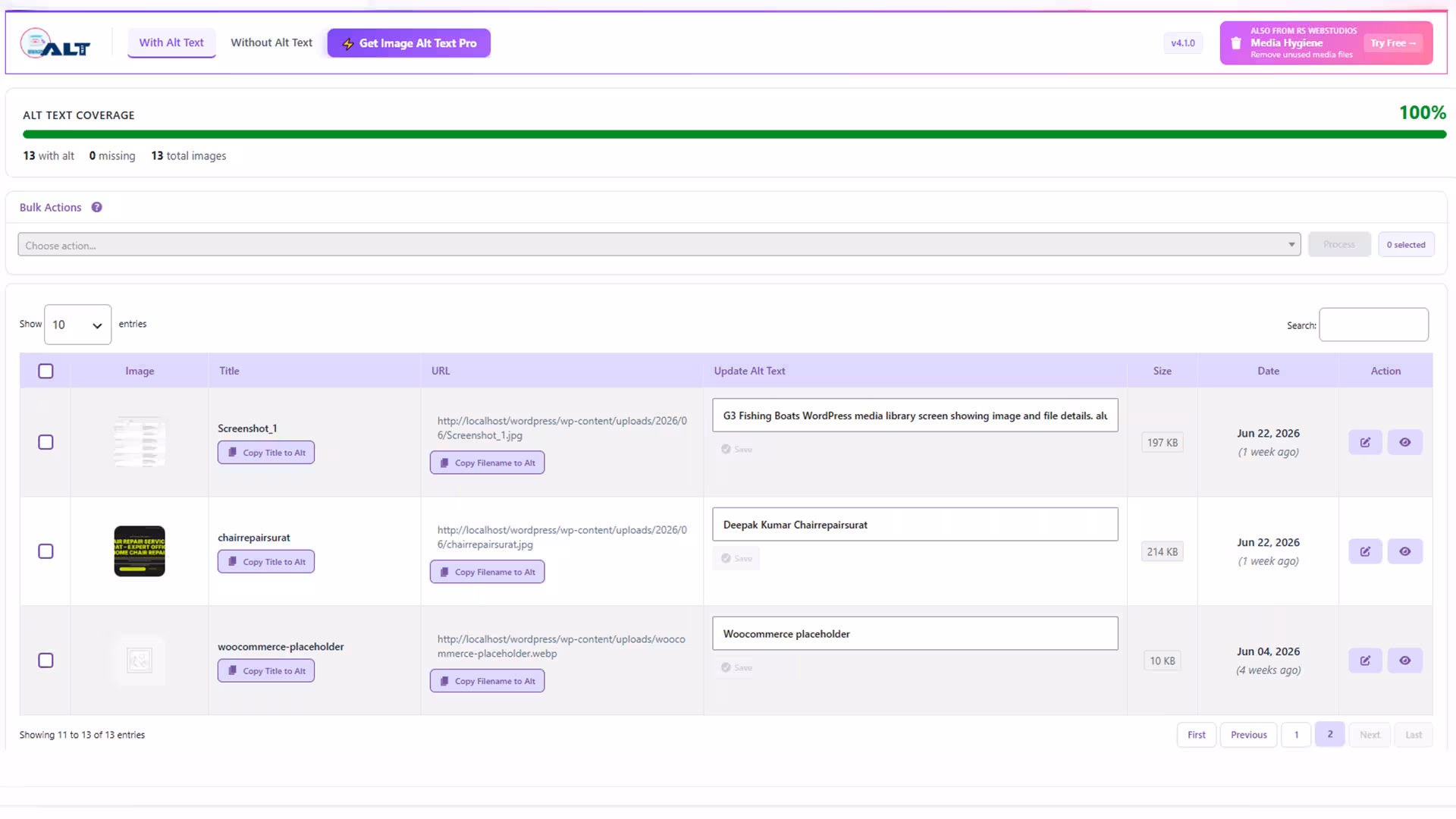
Task: Click Media Hygiene trash icon in banner
Action: point(1236,43)
